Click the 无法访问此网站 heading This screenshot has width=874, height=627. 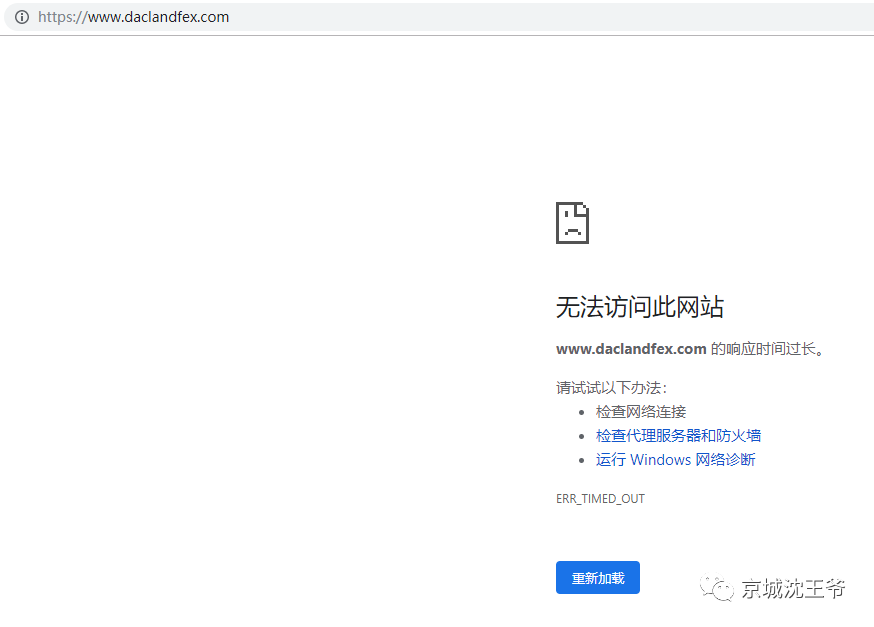[639, 307]
